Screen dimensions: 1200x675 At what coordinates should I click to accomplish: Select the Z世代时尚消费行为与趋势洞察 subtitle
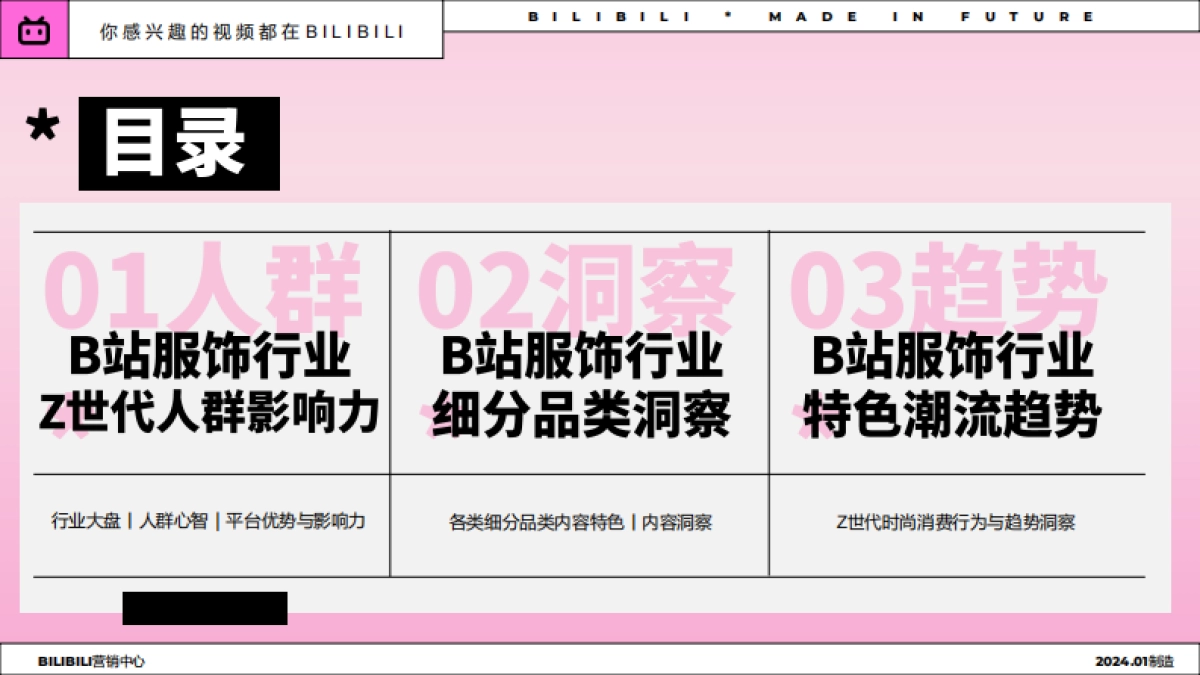pyautogui.click(x=958, y=520)
